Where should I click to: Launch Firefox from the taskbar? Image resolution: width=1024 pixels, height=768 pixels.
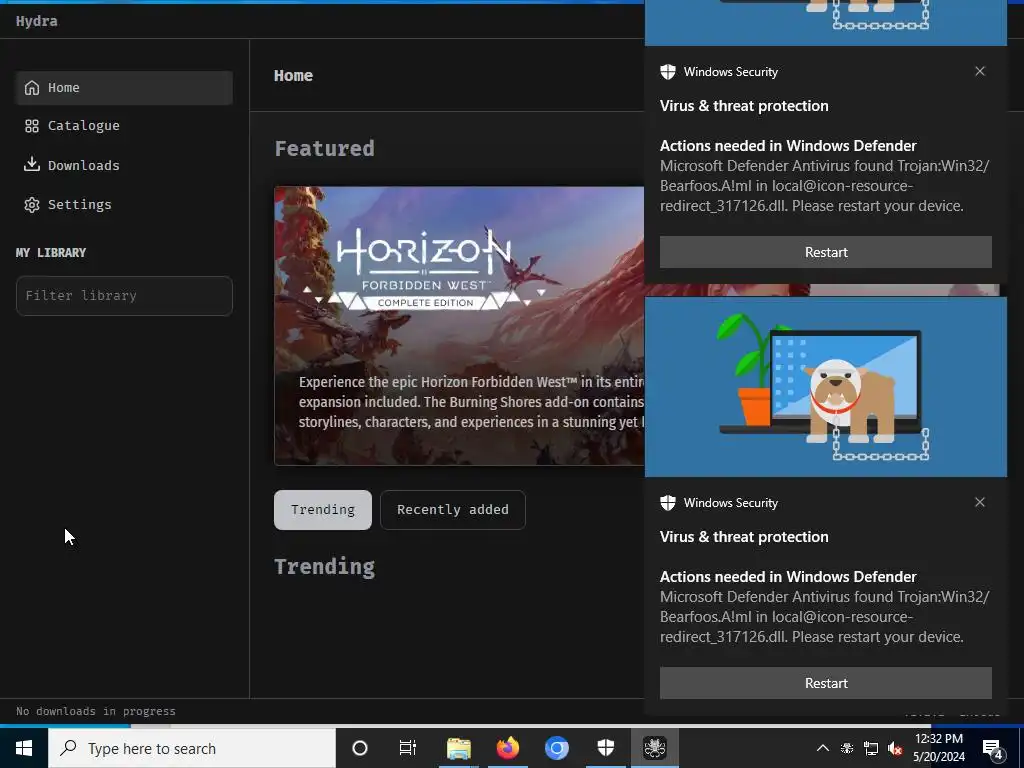tap(507, 748)
